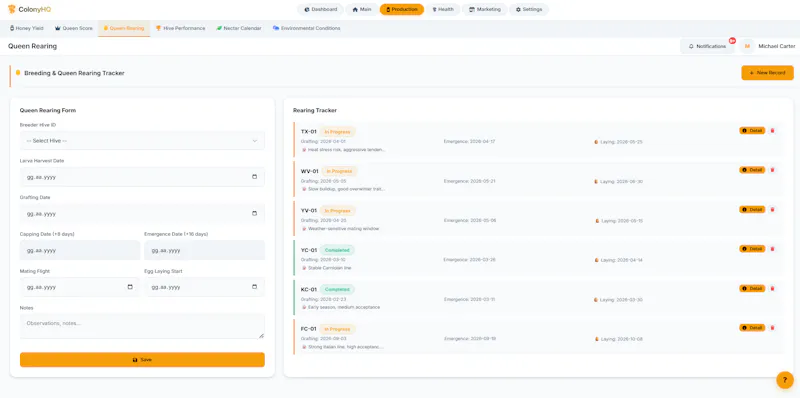The height and width of the screenshot is (398, 800).
Task: Click the honey icon beside Tracker heading
Action: click(x=18, y=73)
